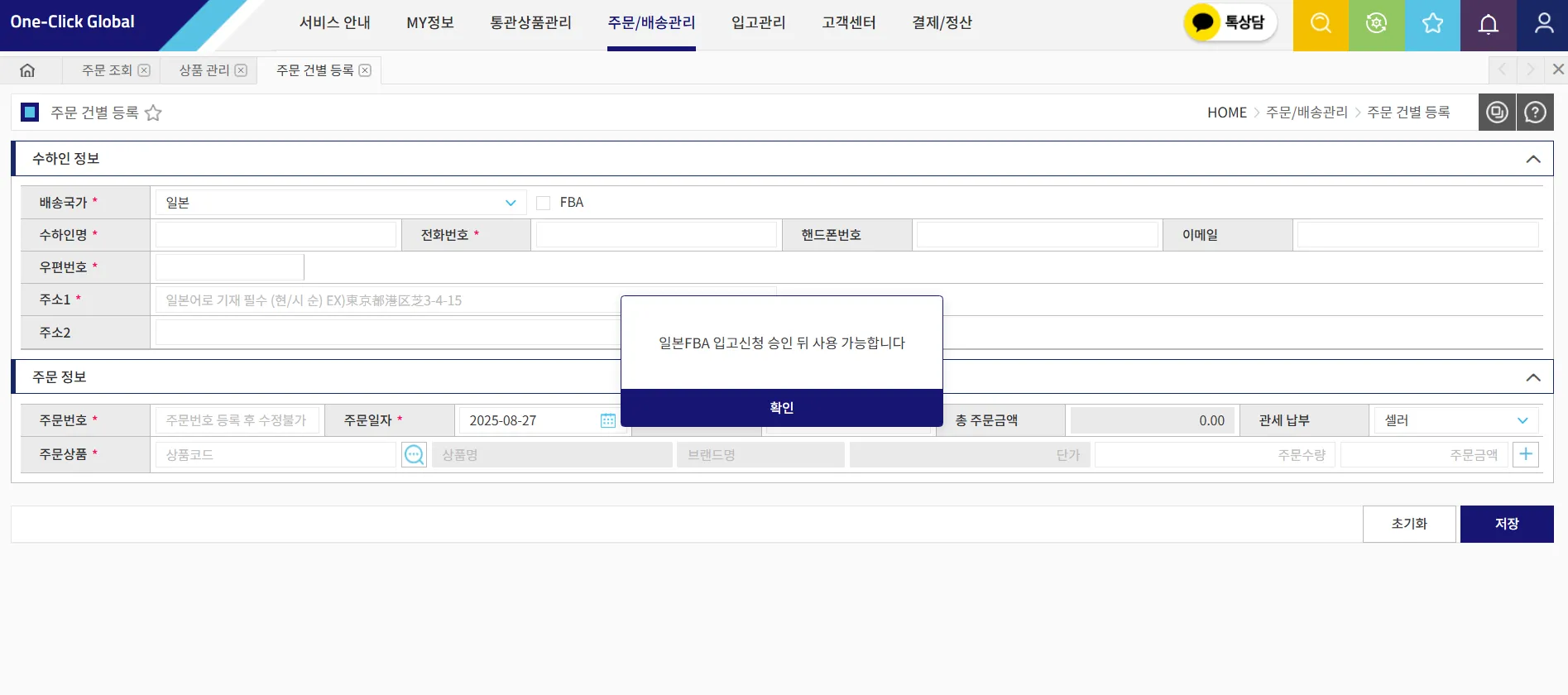1568x695 pixels.
Task: Click the yellow search magnifier icon
Action: click(x=1321, y=25)
